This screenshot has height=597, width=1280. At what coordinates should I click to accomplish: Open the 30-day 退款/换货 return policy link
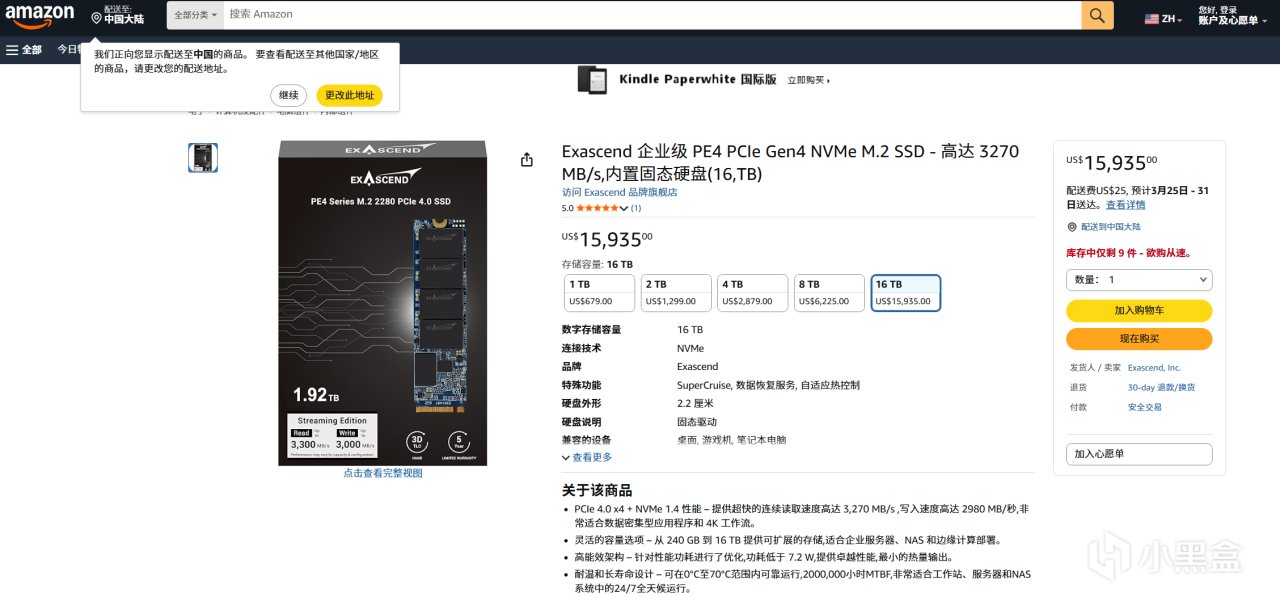[1161, 387]
